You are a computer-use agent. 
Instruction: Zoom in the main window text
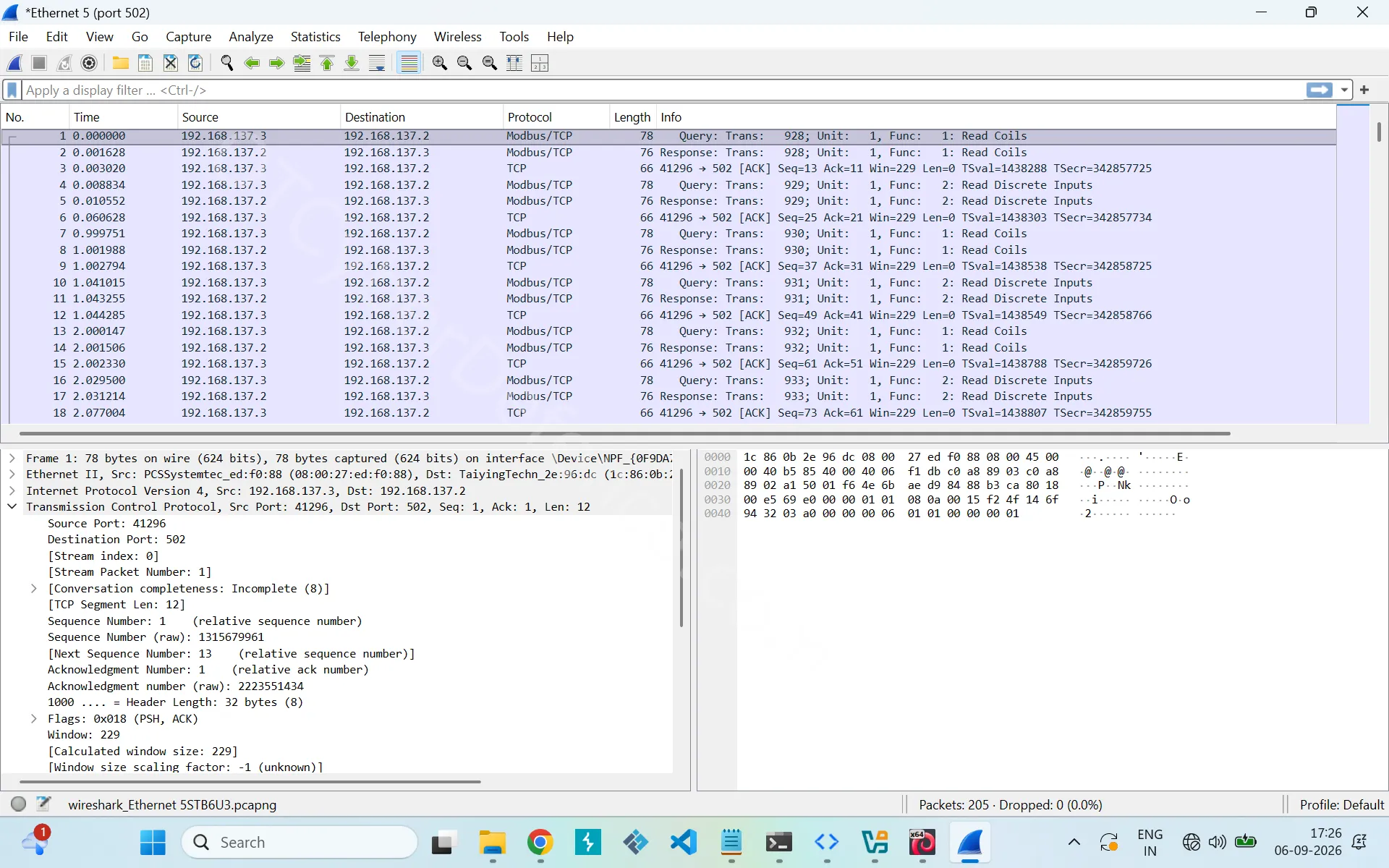click(x=440, y=63)
